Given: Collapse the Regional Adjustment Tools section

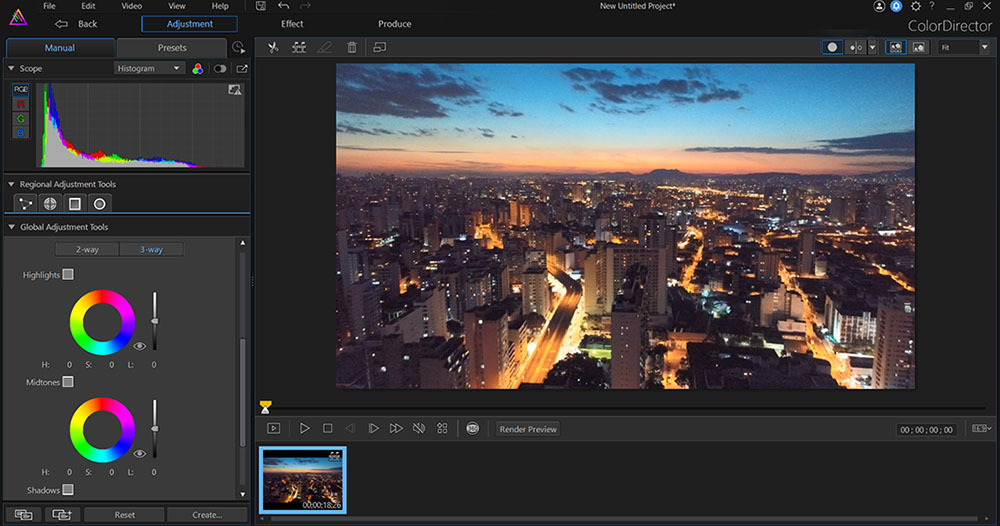Looking at the screenshot, I should click(x=11, y=184).
